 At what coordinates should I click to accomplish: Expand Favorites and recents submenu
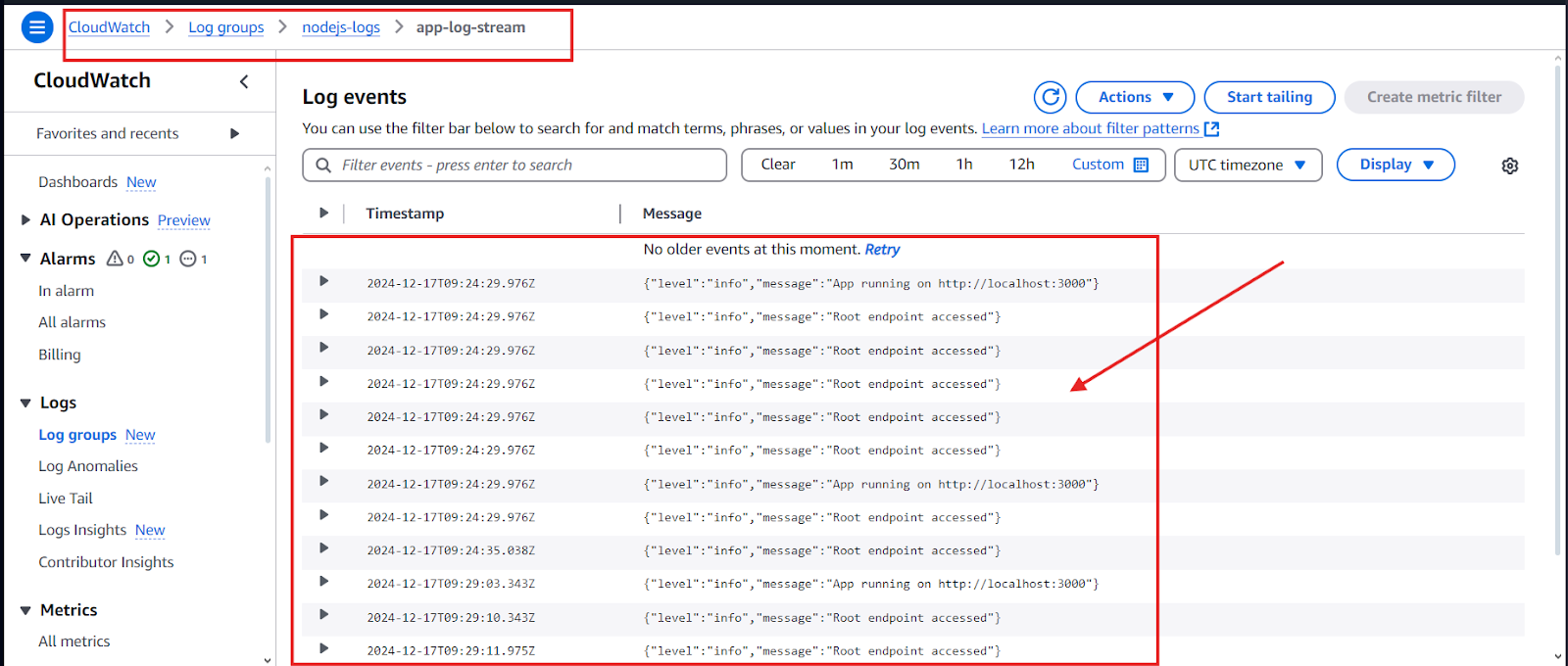point(234,133)
